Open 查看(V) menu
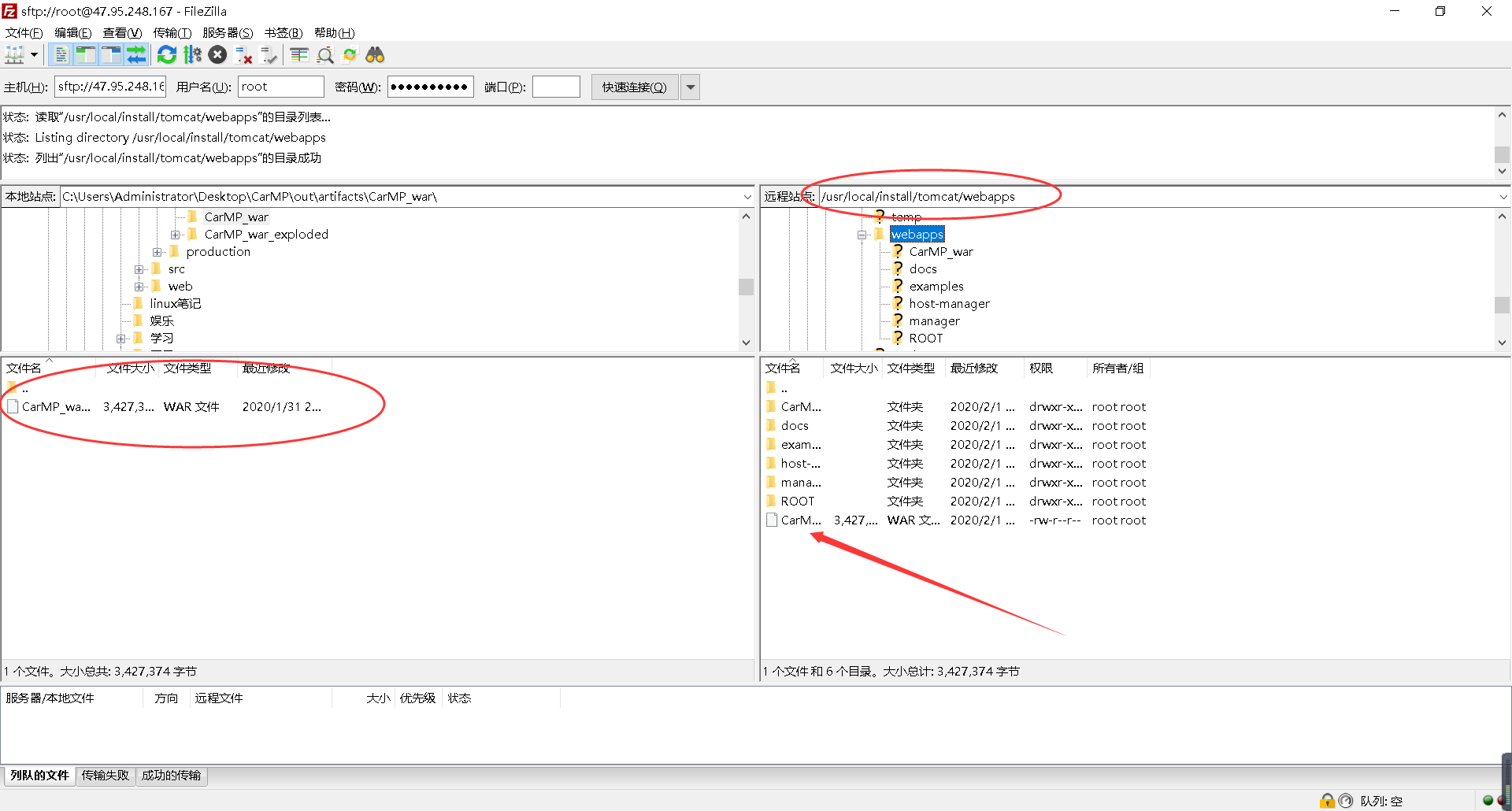 click(122, 33)
